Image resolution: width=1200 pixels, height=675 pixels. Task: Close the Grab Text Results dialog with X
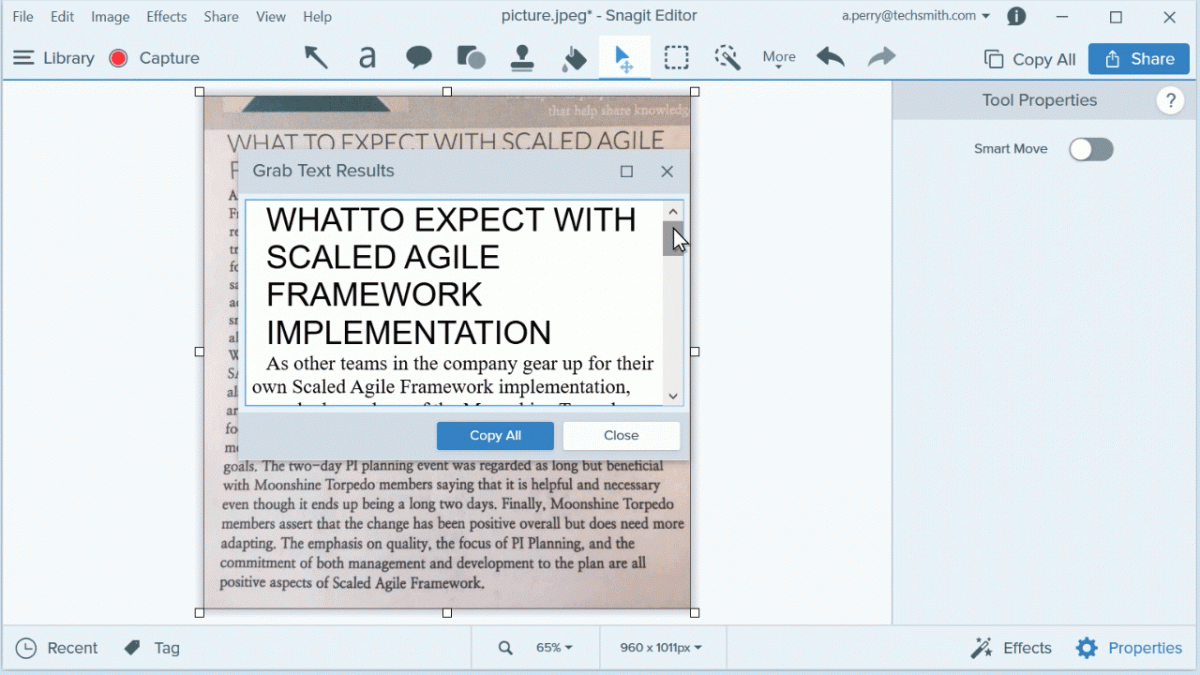[x=667, y=171]
